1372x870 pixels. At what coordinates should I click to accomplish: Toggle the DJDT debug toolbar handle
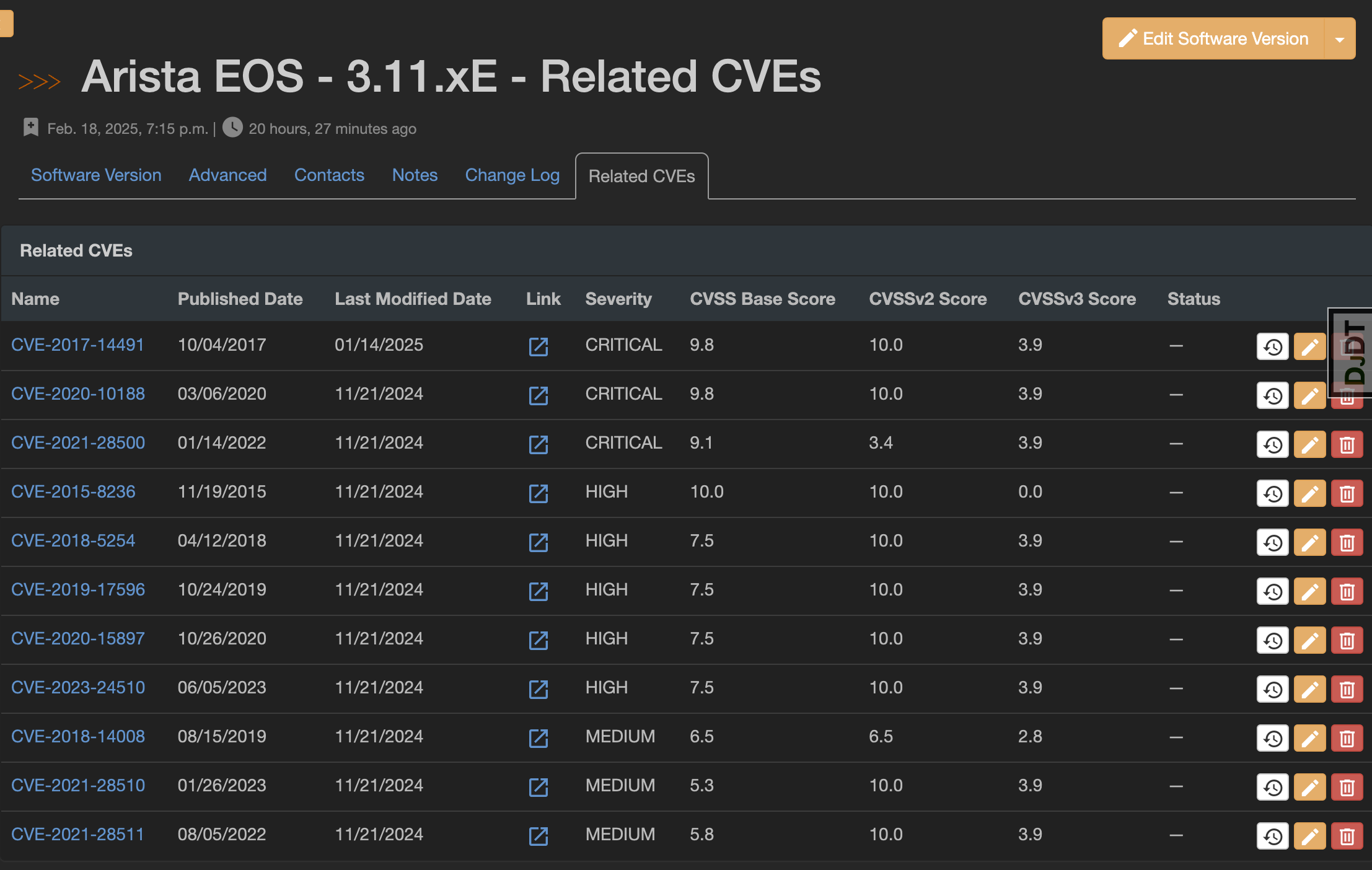pos(1353,352)
